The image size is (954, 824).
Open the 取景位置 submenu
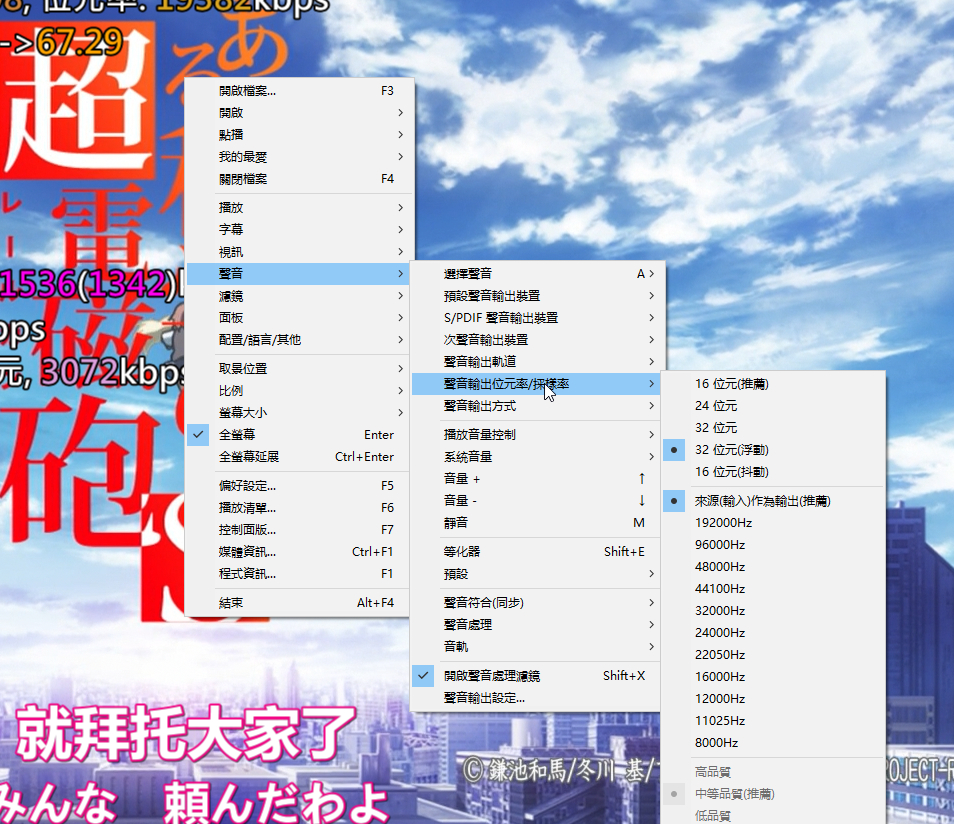pyautogui.click(x=299, y=369)
